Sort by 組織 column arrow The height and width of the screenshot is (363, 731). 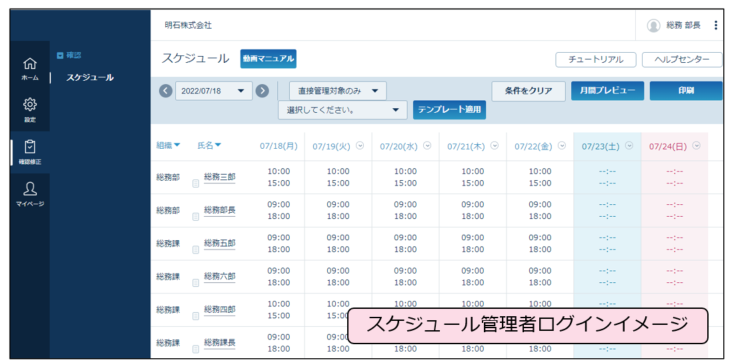pos(177,146)
